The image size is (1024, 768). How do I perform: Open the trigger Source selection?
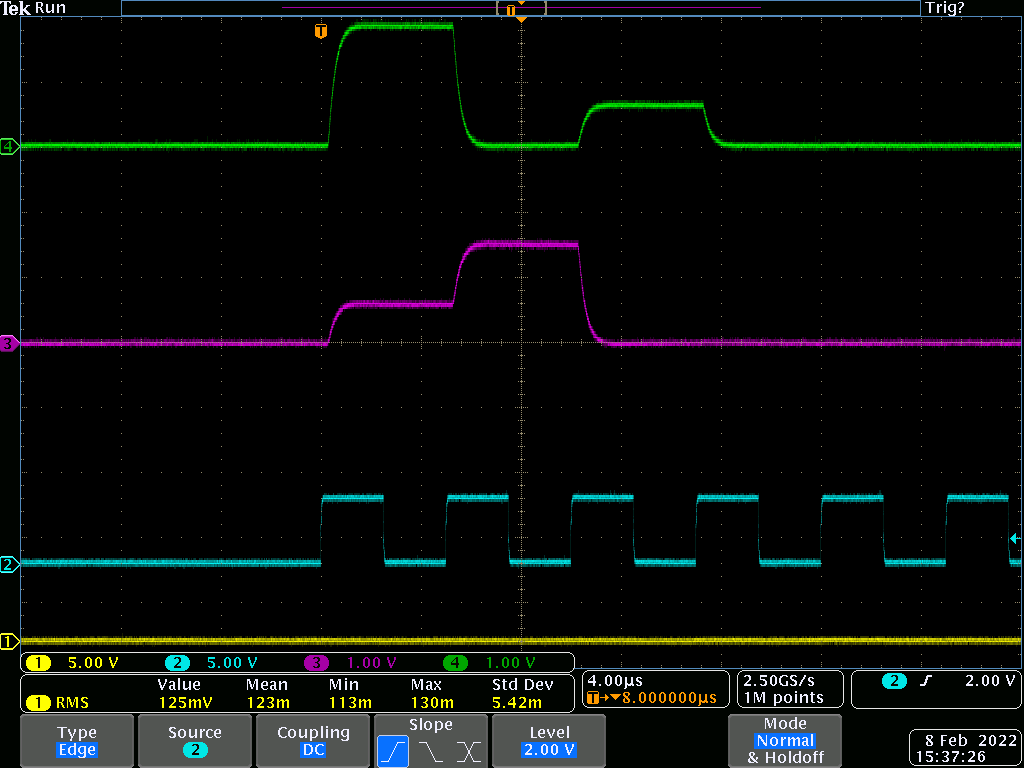(x=194, y=741)
